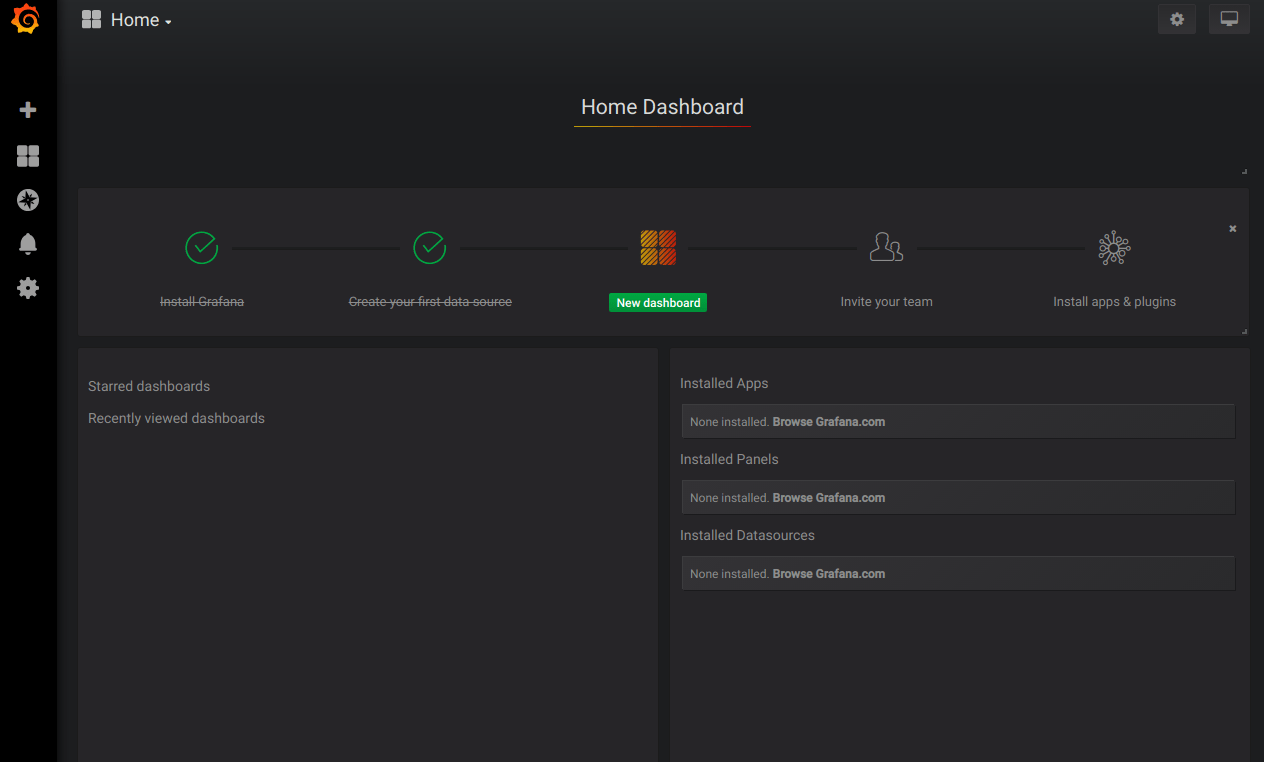Image resolution: width=1264 pixels, height=762 pixels.
Task: Open the Create plus menu in sidebar
Action: click(28, 110)
